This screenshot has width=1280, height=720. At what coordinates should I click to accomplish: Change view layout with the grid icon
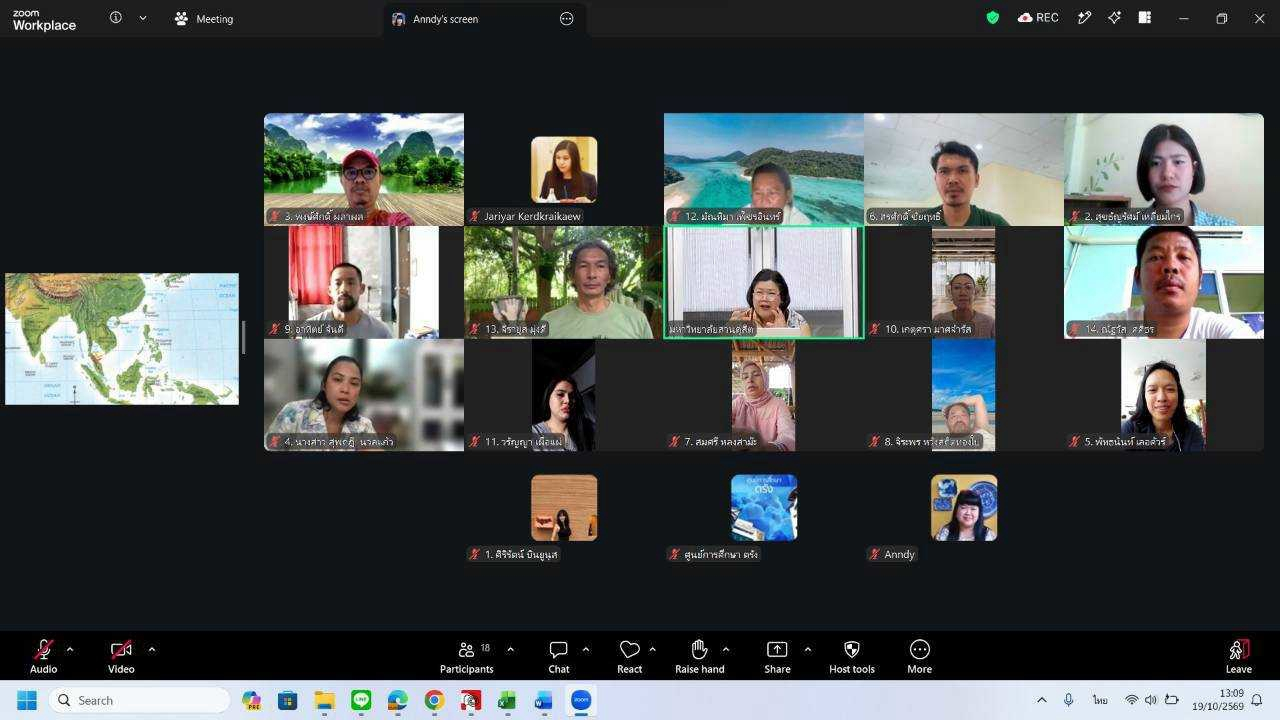pos(1145,18)
